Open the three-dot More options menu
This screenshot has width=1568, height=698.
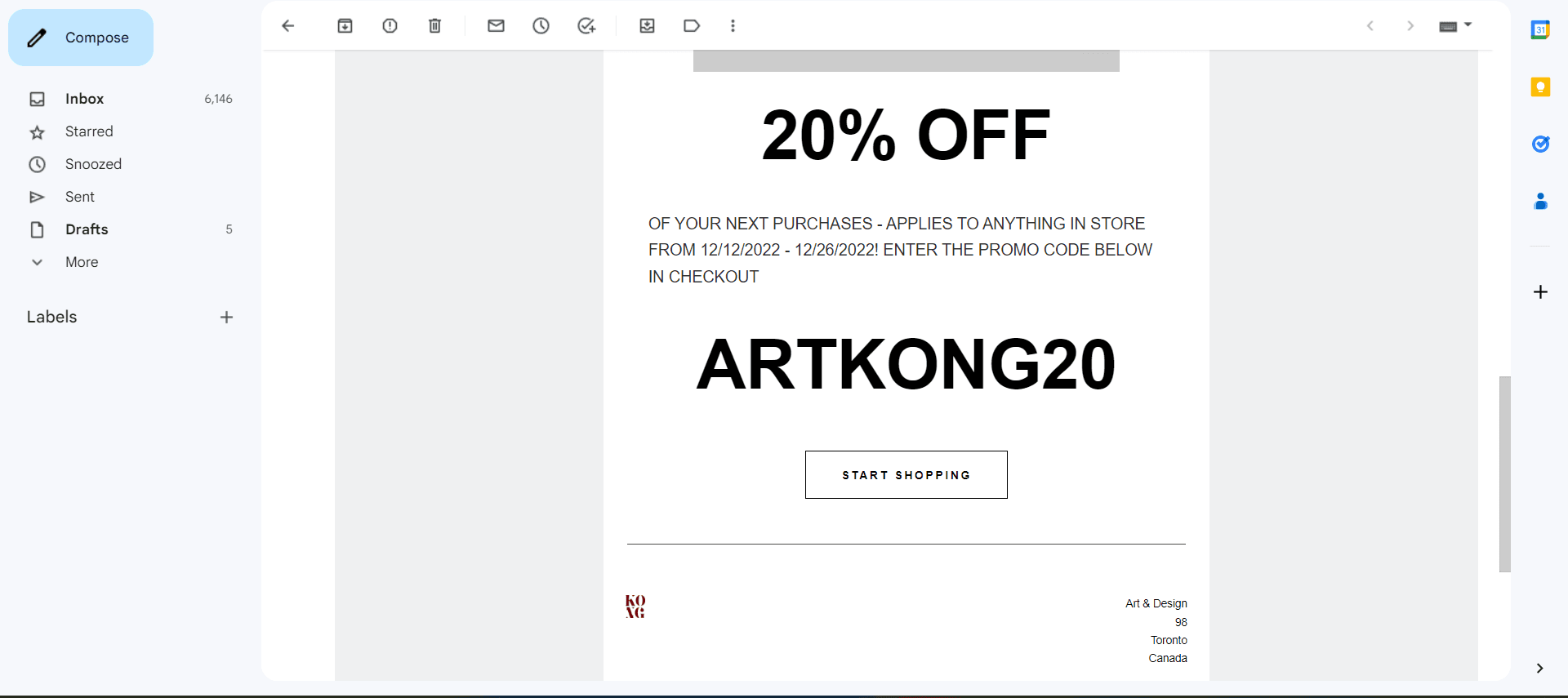point(733,26)
